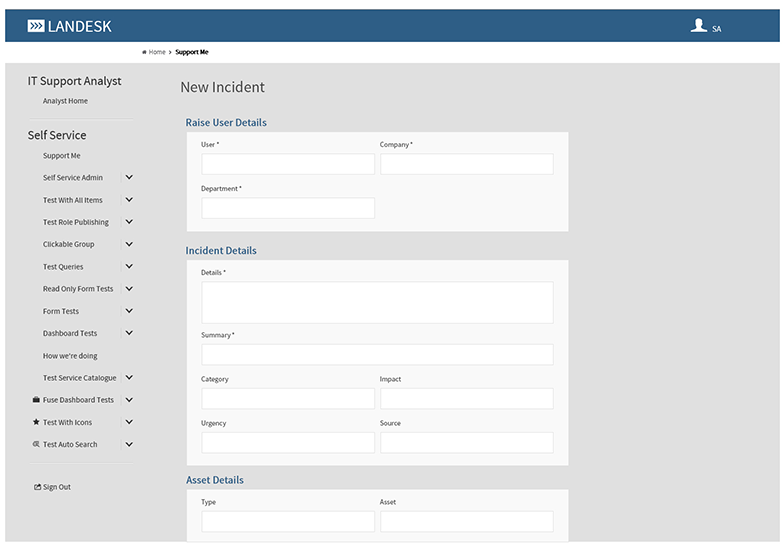Expand the Self Service Admin chevron
Viewport: 784px width, 557px height.
129,178
